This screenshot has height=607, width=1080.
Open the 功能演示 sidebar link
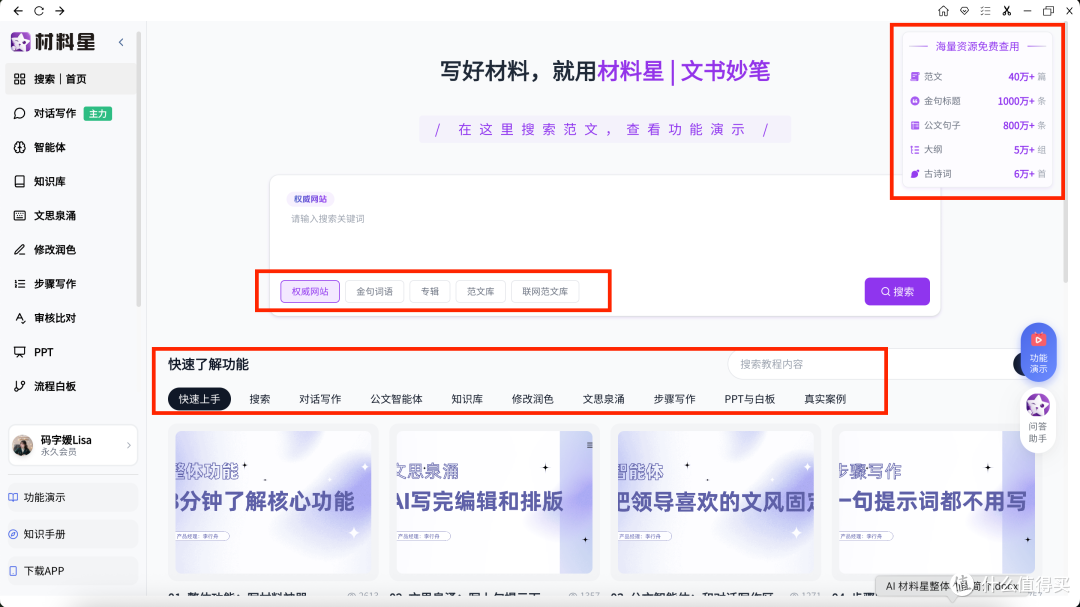(72, 497)
